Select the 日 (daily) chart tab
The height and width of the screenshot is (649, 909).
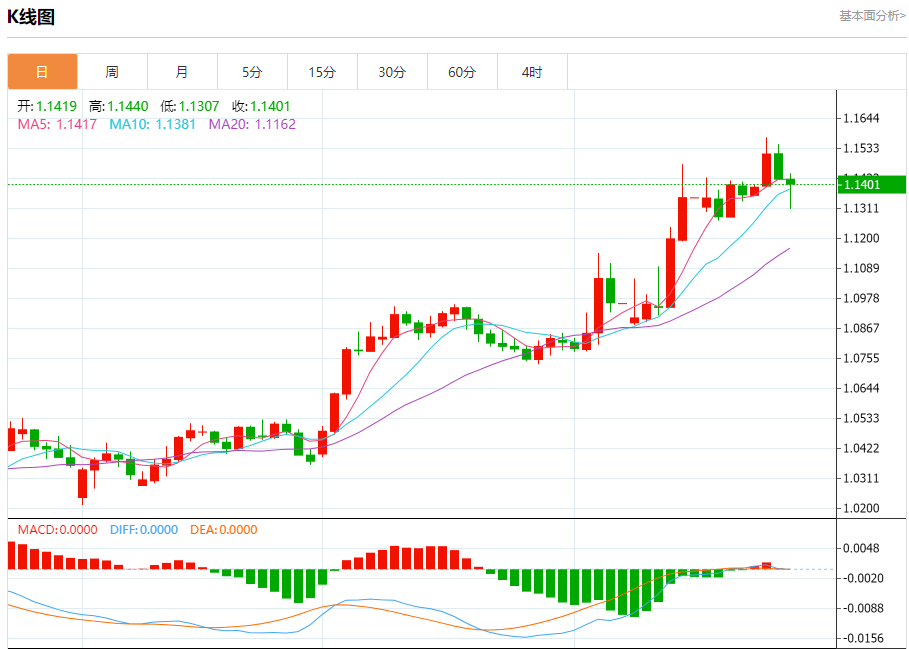pos(42,72)
